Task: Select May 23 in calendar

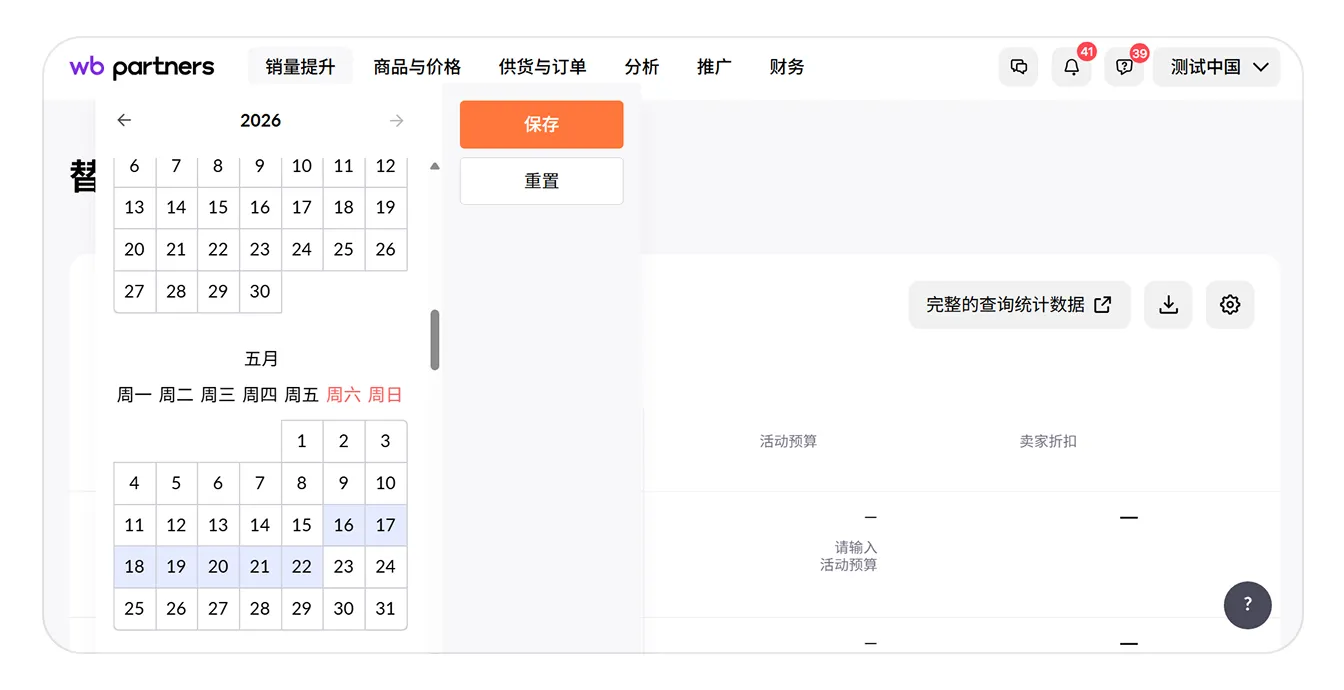Action: tap(344, 567)
